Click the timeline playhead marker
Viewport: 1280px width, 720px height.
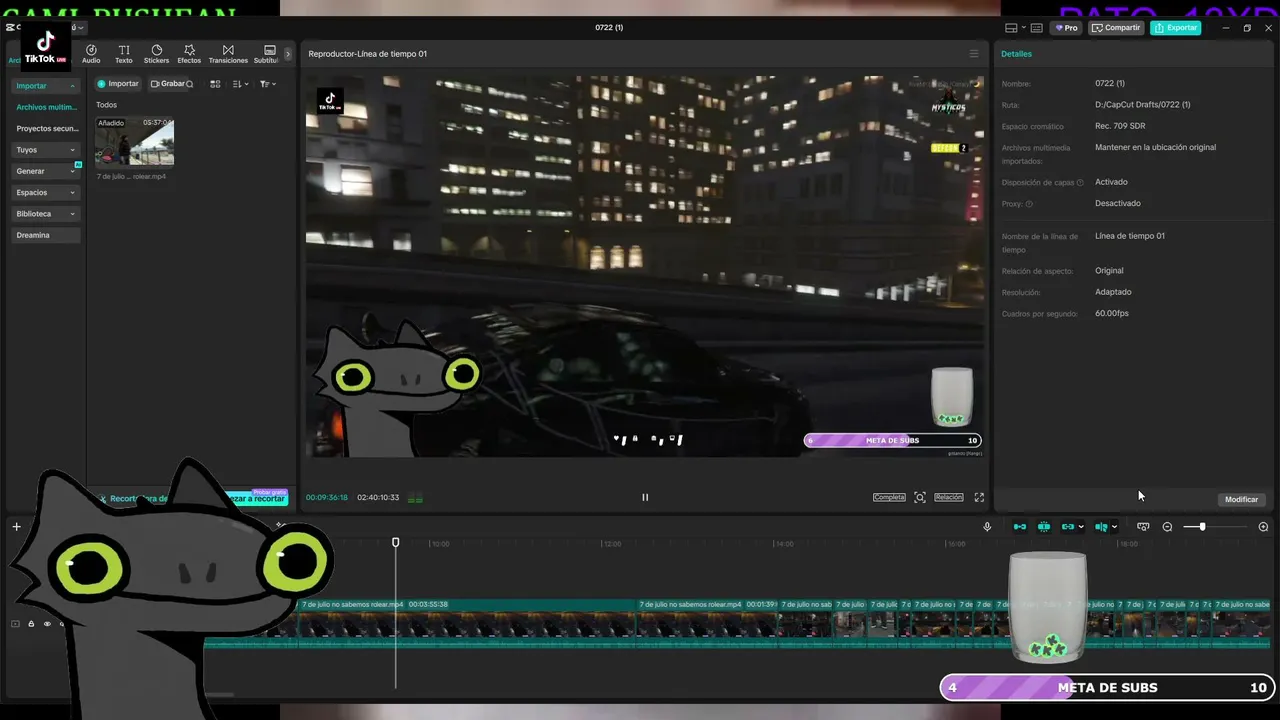click(x=395, y=542)
